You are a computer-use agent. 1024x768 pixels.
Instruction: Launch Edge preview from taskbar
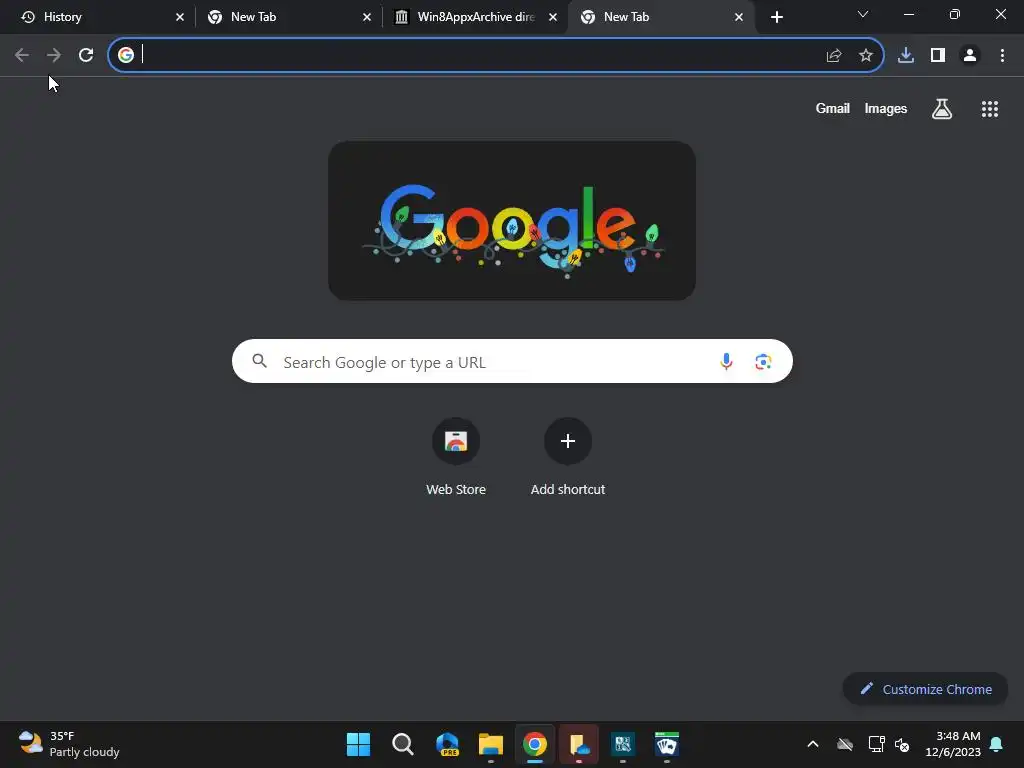[x=447, y=744]
